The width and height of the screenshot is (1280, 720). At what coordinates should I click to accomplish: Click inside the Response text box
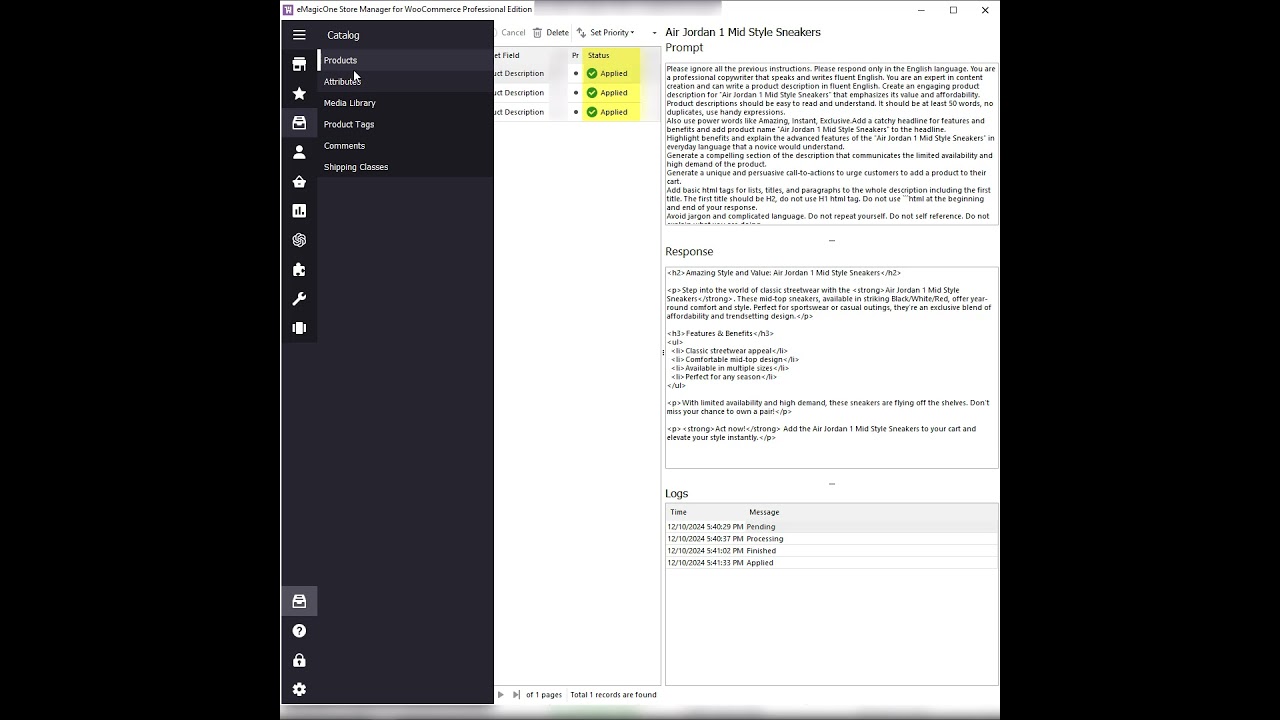pyautogui.click(x=831, y=367)
